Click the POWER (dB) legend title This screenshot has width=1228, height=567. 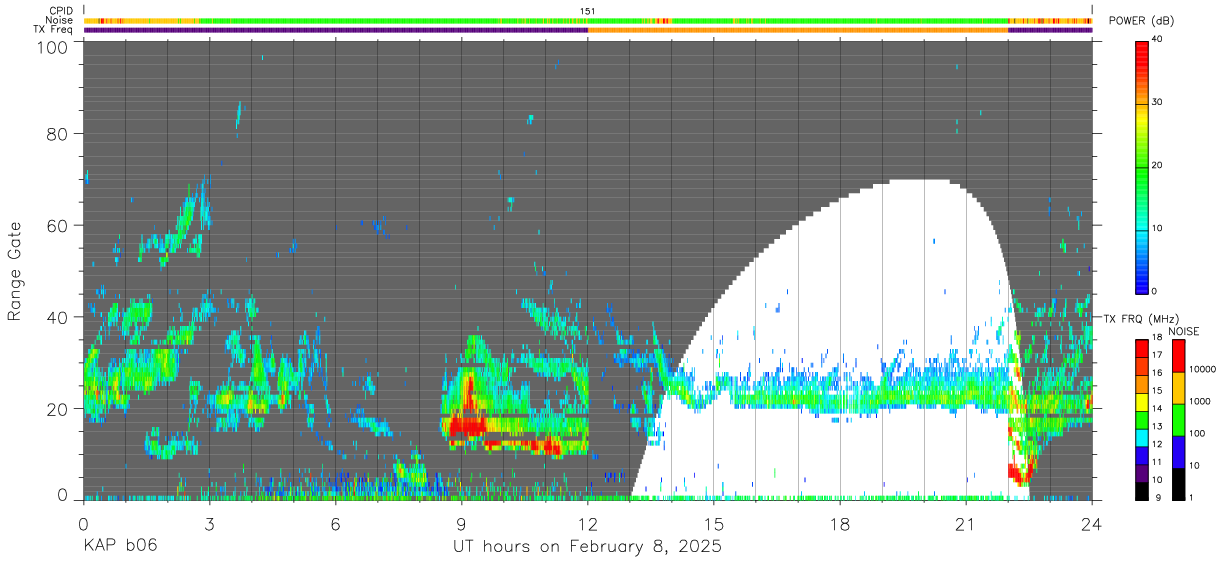[1143, 21]
